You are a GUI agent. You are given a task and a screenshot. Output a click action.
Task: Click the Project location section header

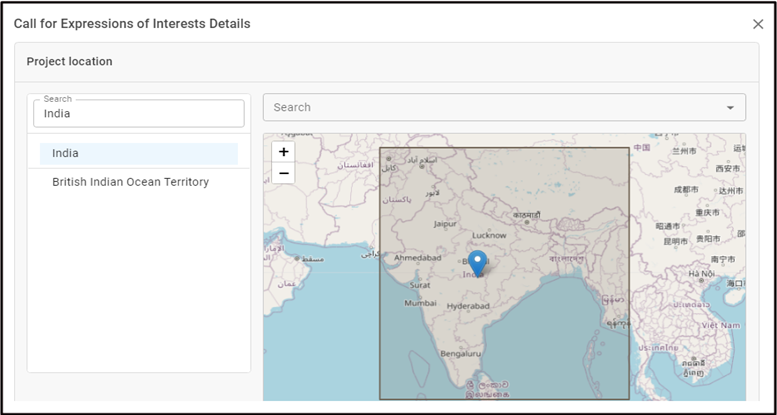[70, 62]
